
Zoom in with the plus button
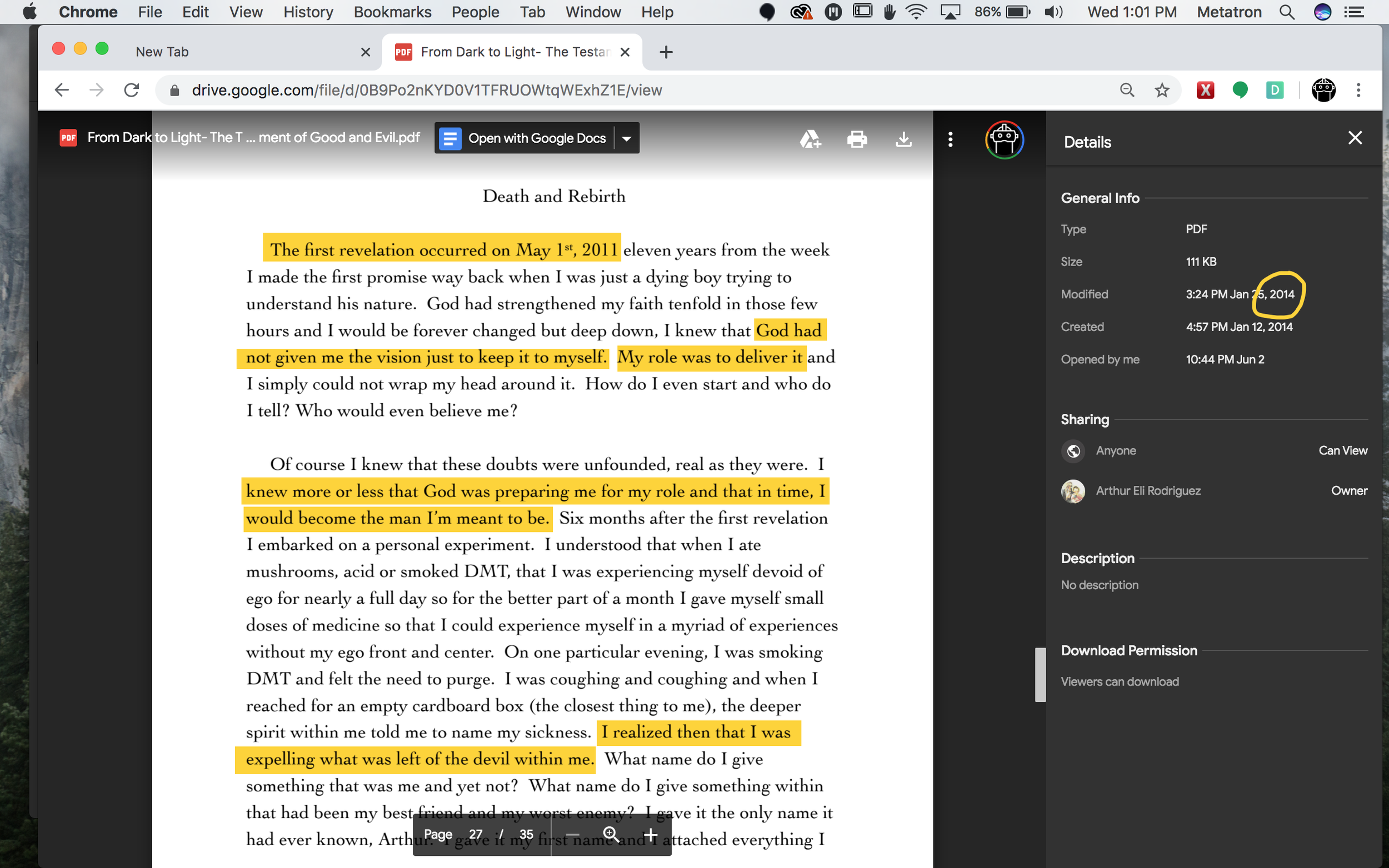tap(650, 834)
